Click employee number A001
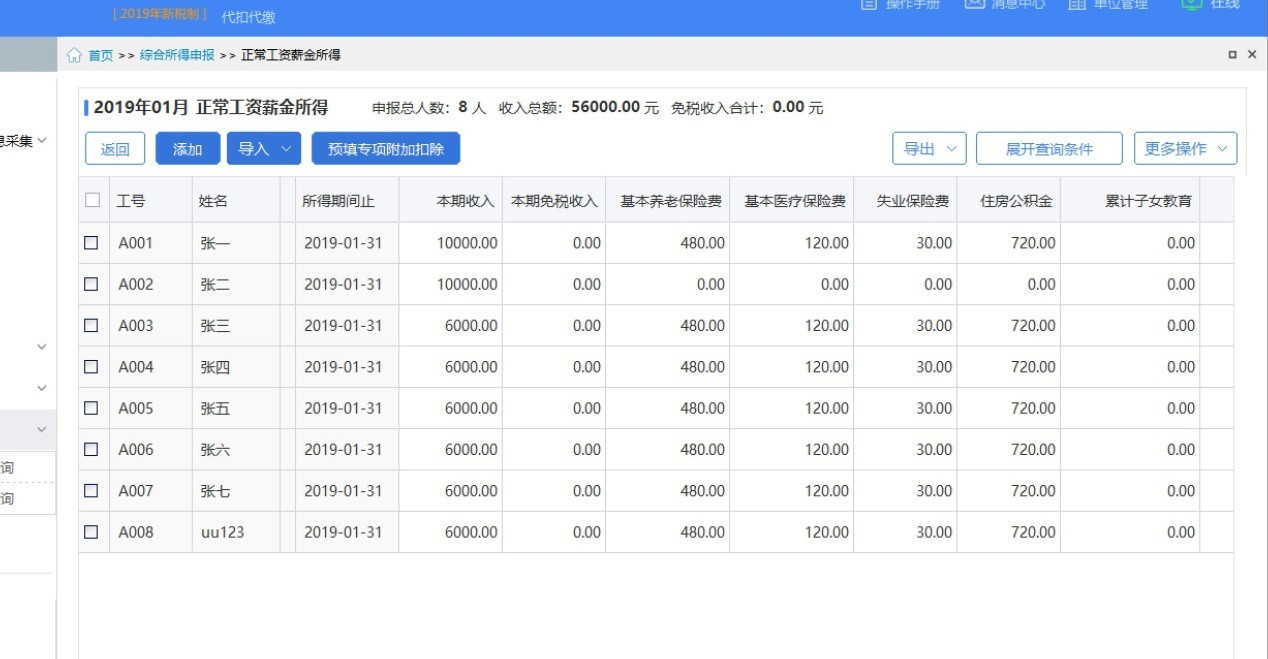Image resolution: width=1268 pixels, height=659 pixels. pyautogui.click(x=136, y=243)
